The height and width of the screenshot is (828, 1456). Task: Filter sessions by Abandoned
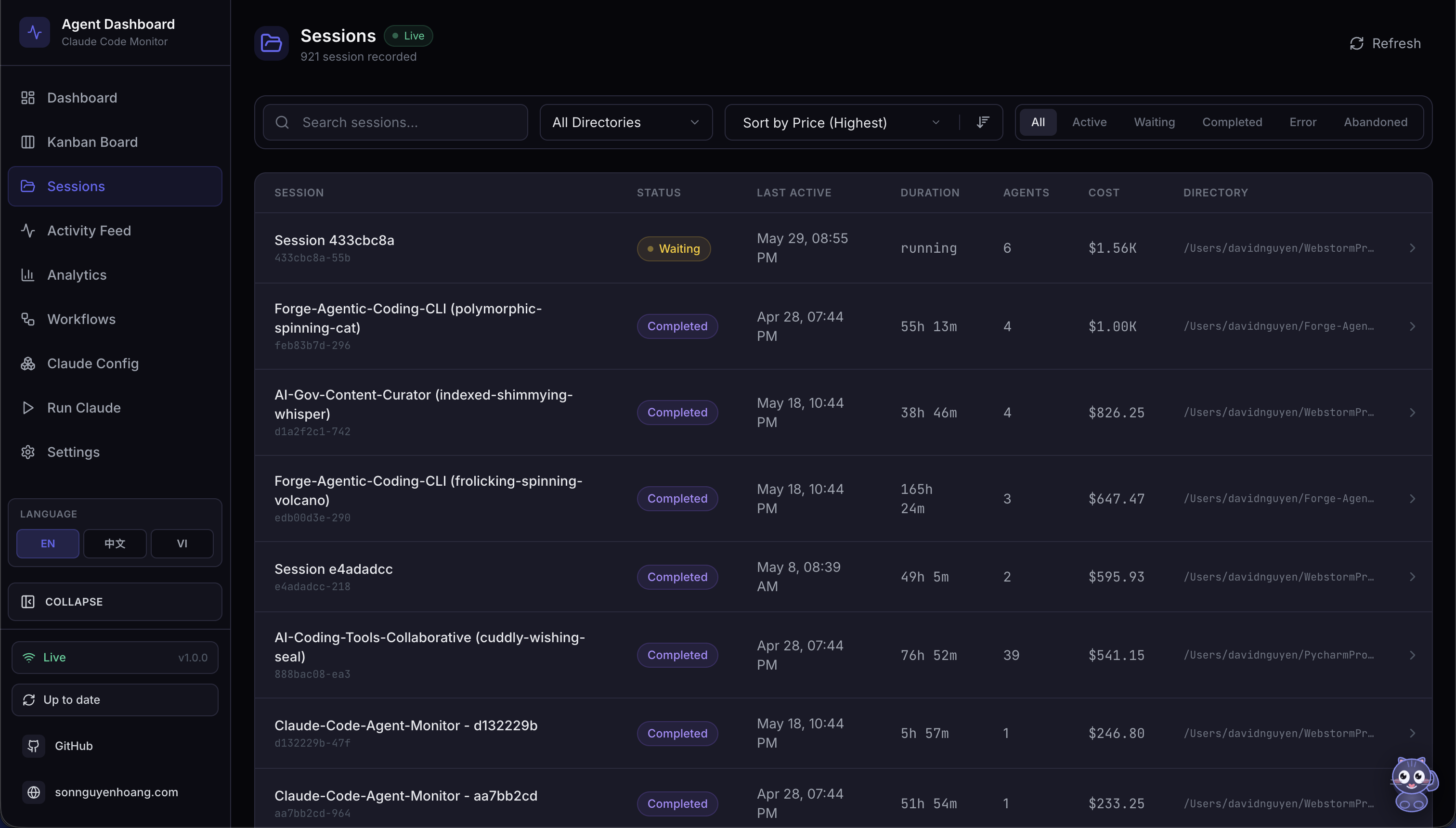point(1375,122)
